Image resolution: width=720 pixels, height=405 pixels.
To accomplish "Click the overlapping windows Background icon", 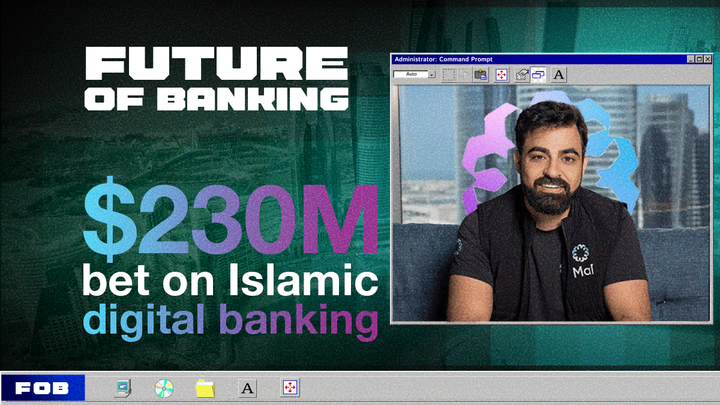I will [538, 74].
